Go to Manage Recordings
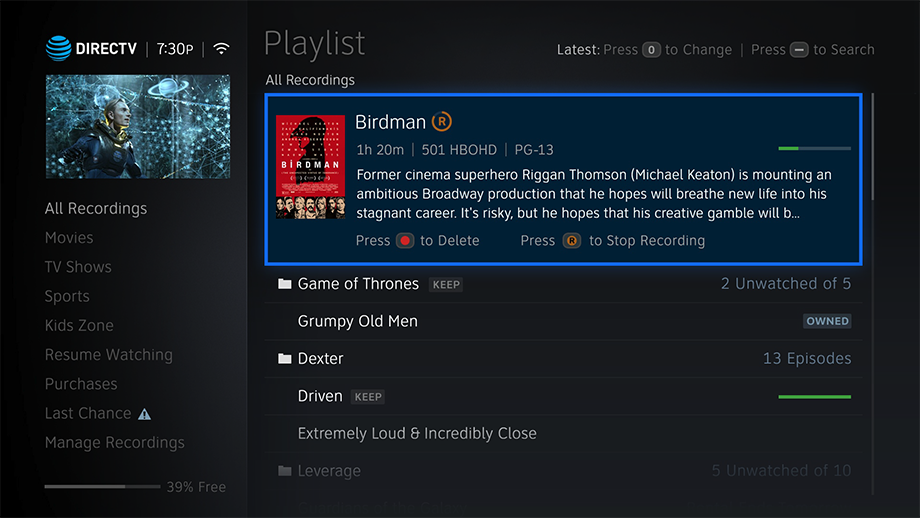920x518 pixels. [x=114, y=443]
